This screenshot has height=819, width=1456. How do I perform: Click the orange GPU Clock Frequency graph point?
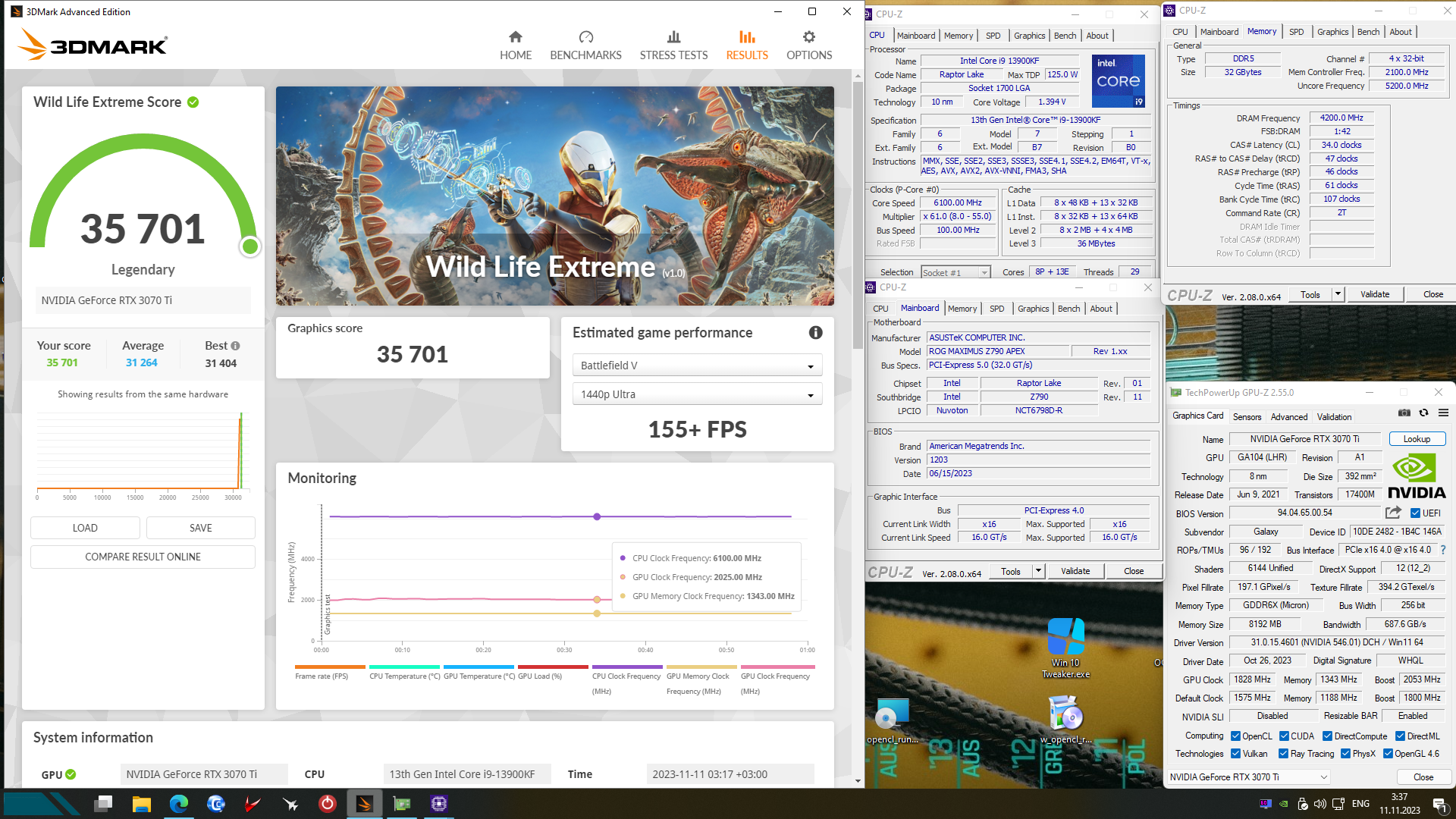[x=597, y=599]
